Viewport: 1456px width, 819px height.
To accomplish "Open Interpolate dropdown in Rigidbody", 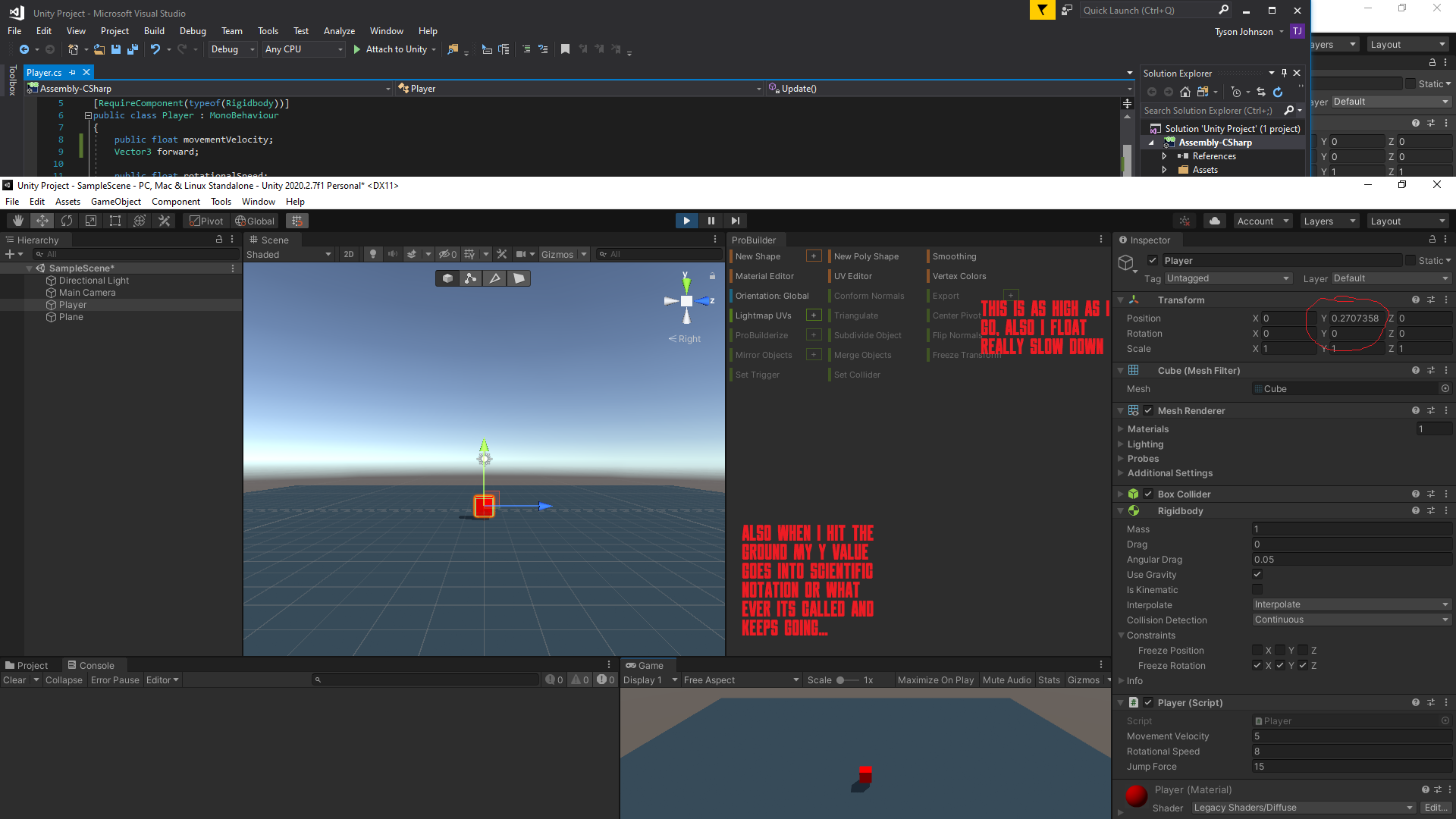I will coord(1351,604).
